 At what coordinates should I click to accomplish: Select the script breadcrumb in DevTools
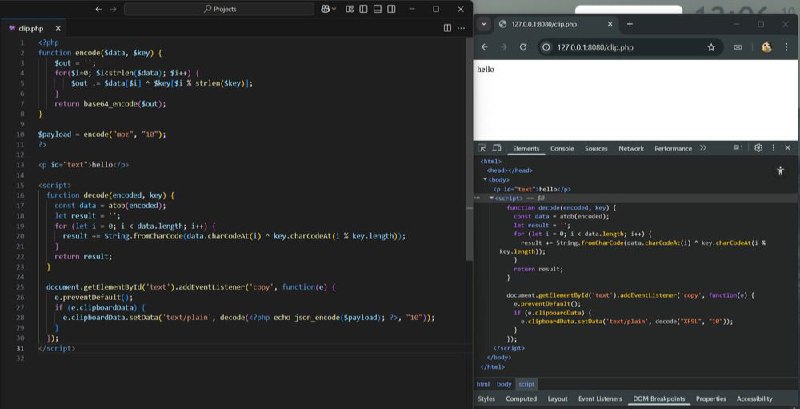[x=527, y=384]
